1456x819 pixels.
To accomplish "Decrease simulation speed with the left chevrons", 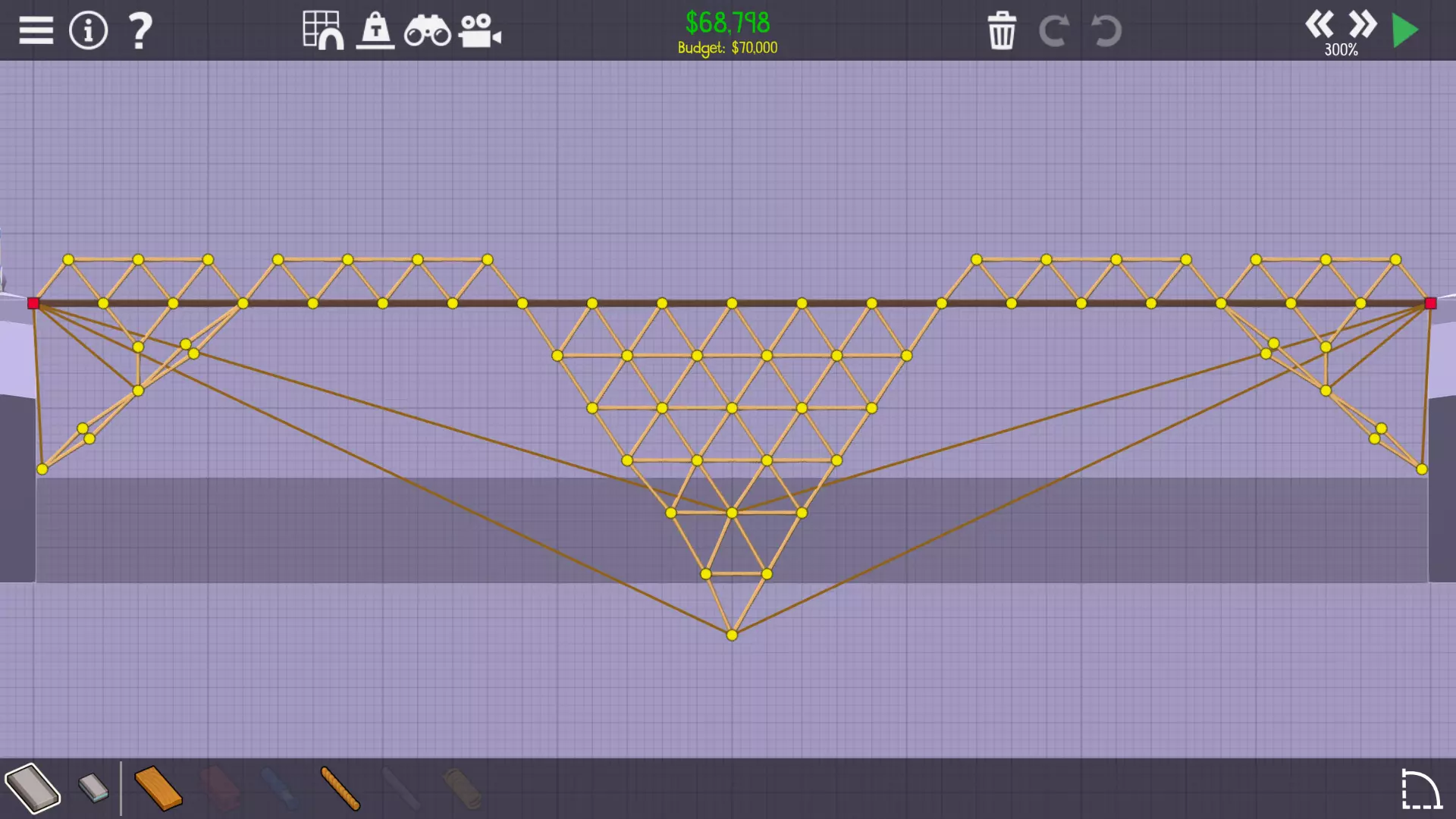I will tap(1319, 25).
